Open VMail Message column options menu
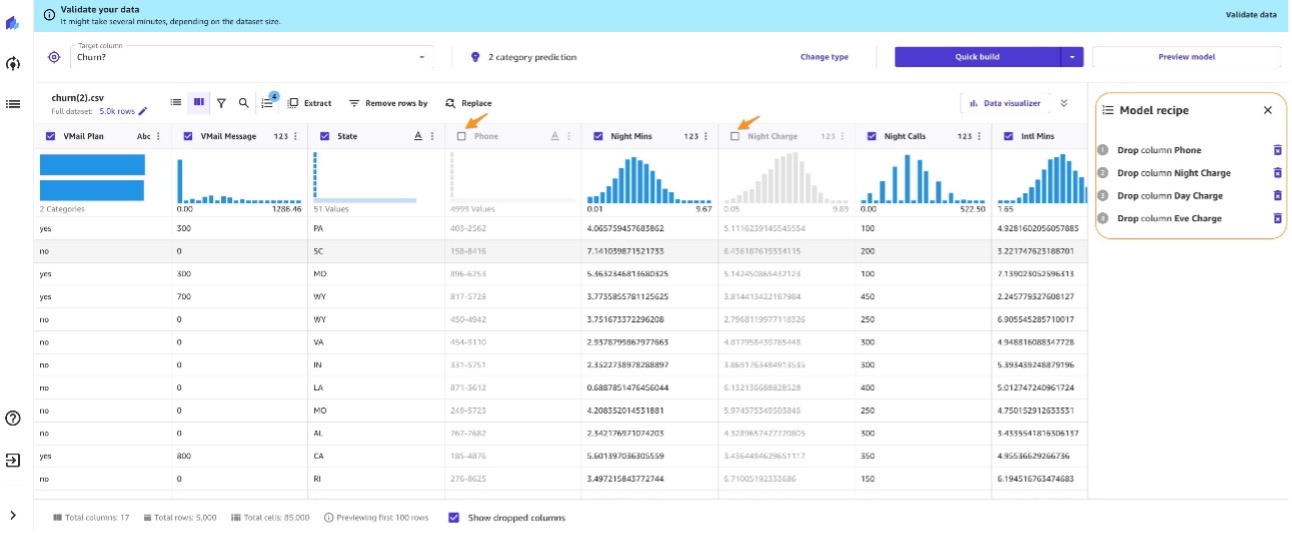The image size is (1292, 534). coord(295,136)
